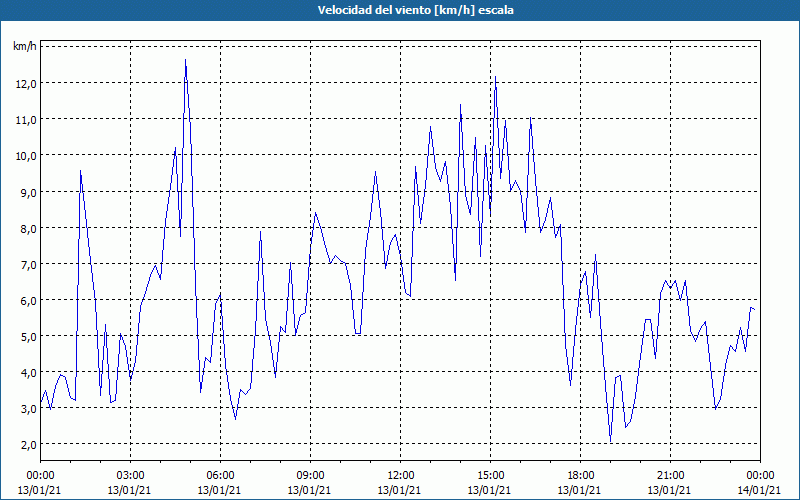Click the 09:00 time axis label
Image resolution: width=800 pixels, height=500 pixels.
(310, 476)
